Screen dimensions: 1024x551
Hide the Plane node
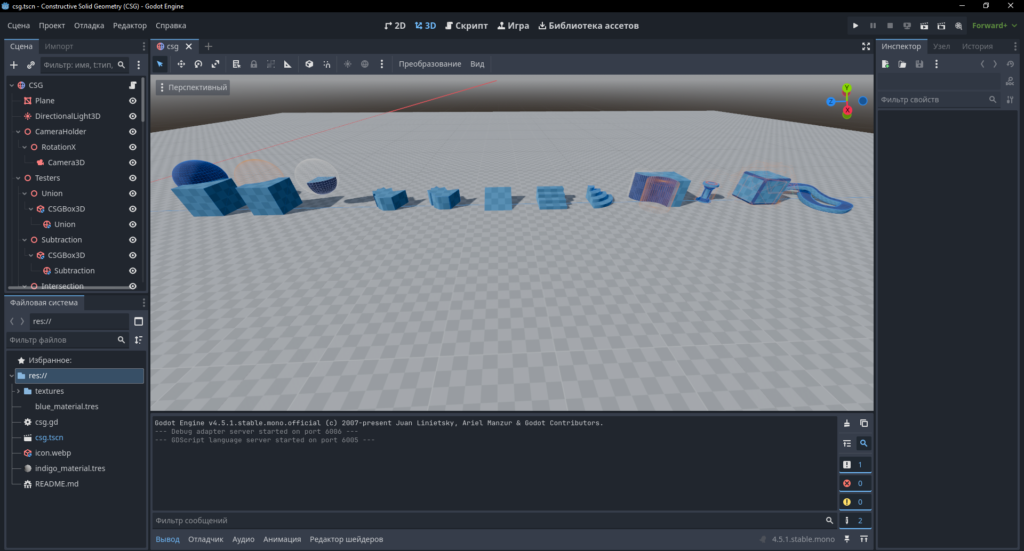pyautogui.click(x=133, y=101)
